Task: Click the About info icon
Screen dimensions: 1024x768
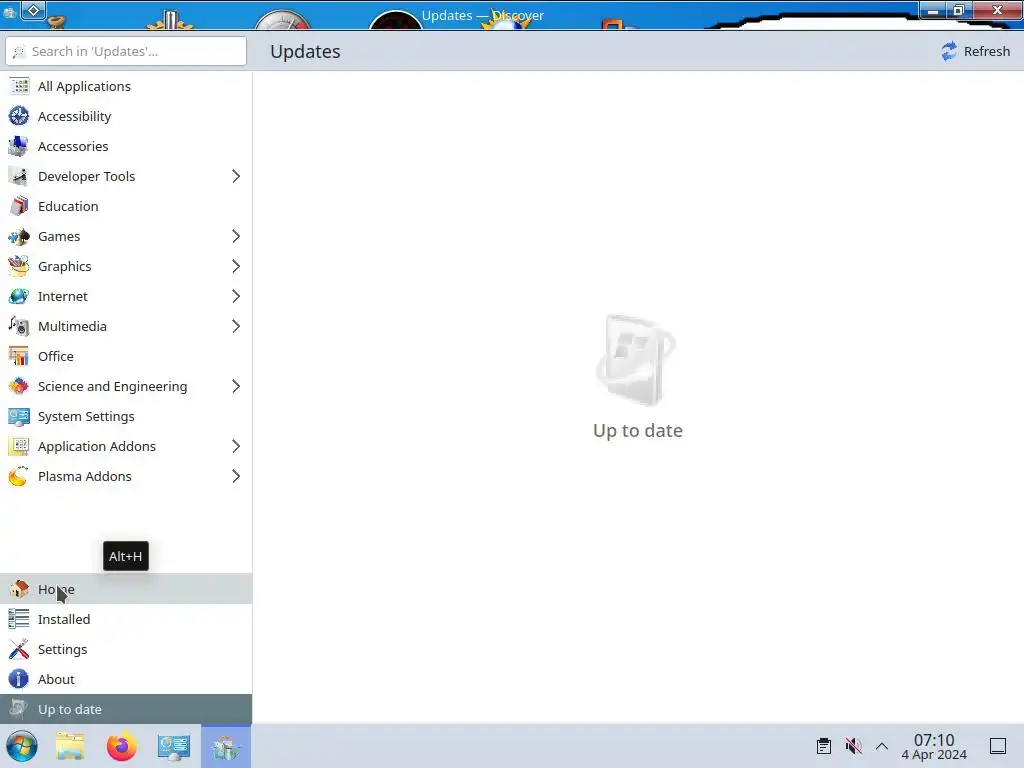Action: click(x=19, y=679)
